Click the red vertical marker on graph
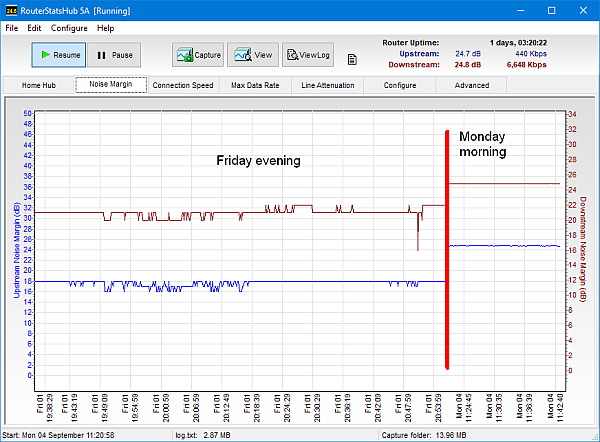Screen dimensions: 600x442 447,250
